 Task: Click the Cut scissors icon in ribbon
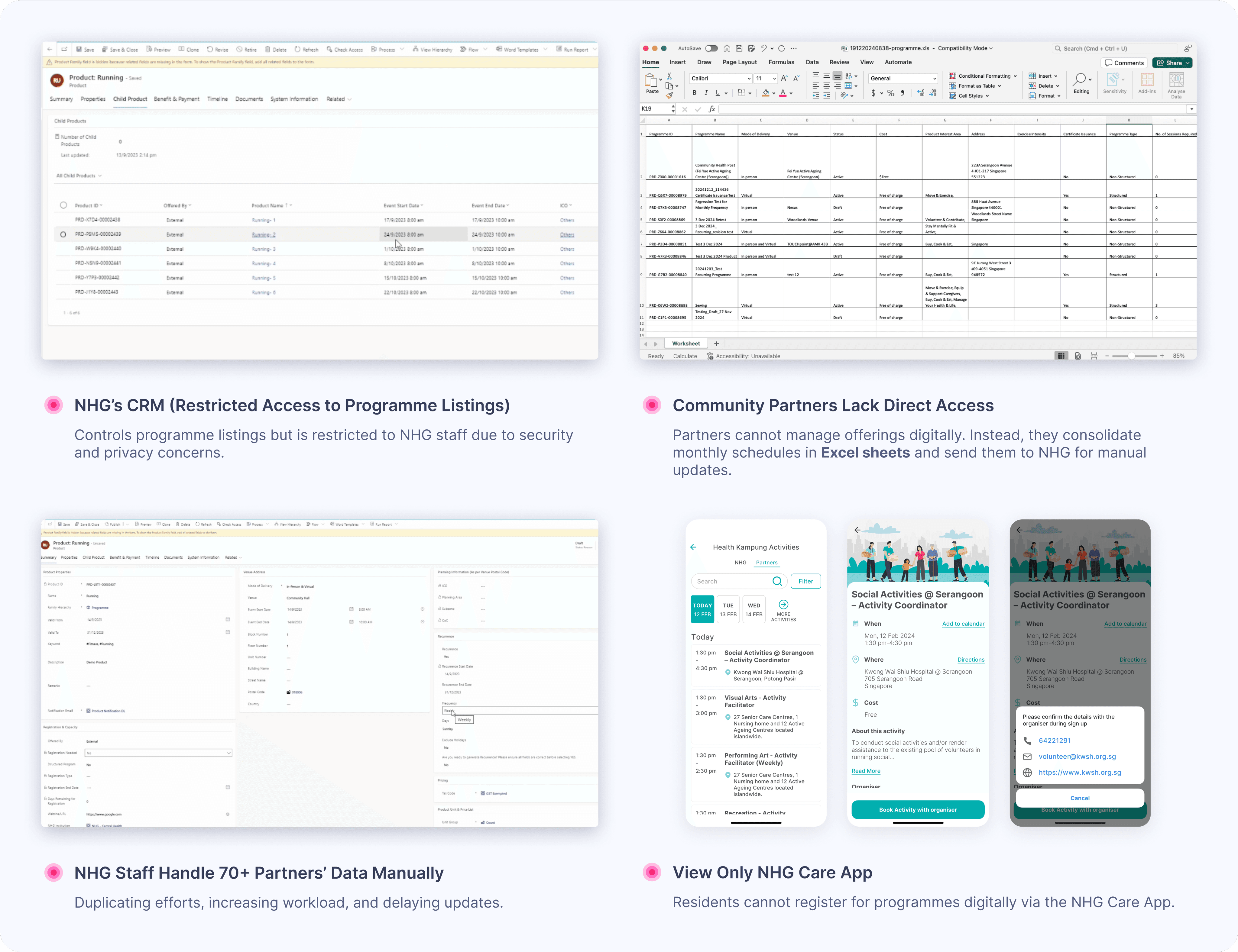pos(669,76)
